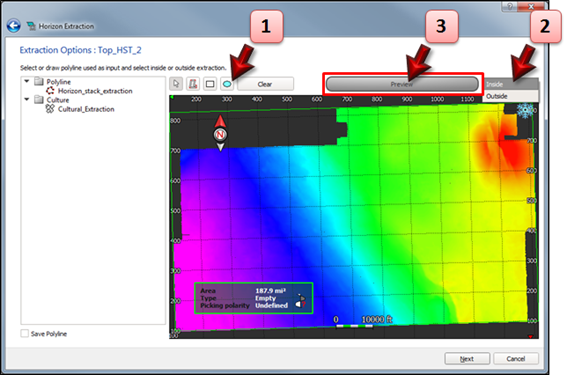Choose Inside from the extraction dropdown
This screenshot has width=567, height=375.
511,84
